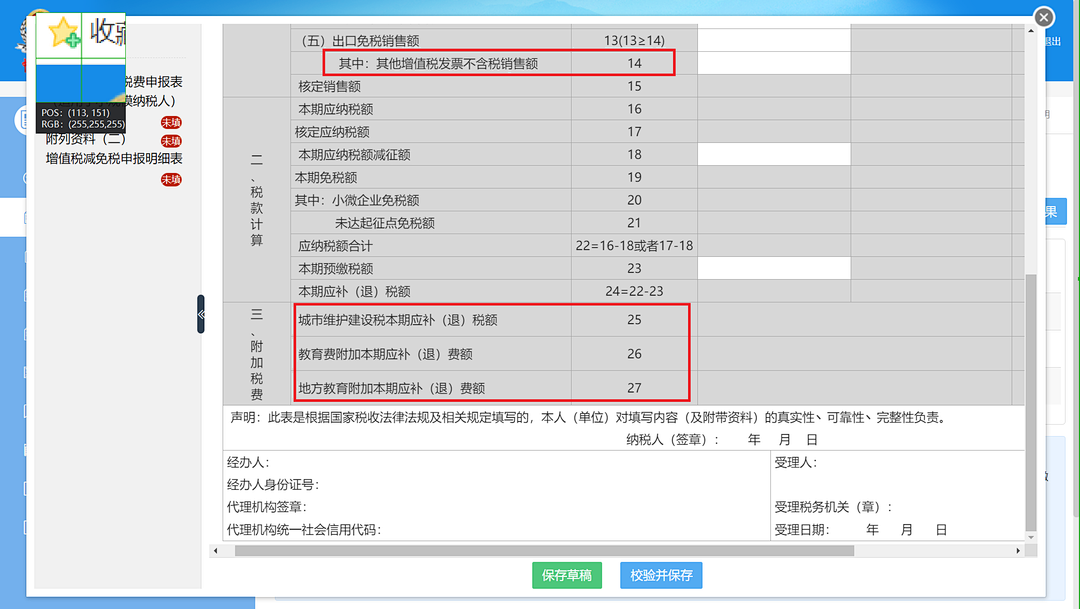Click the 受理税务机关（章） label
This screenshot has height=609, width=1080.
[x=833, y=507]
